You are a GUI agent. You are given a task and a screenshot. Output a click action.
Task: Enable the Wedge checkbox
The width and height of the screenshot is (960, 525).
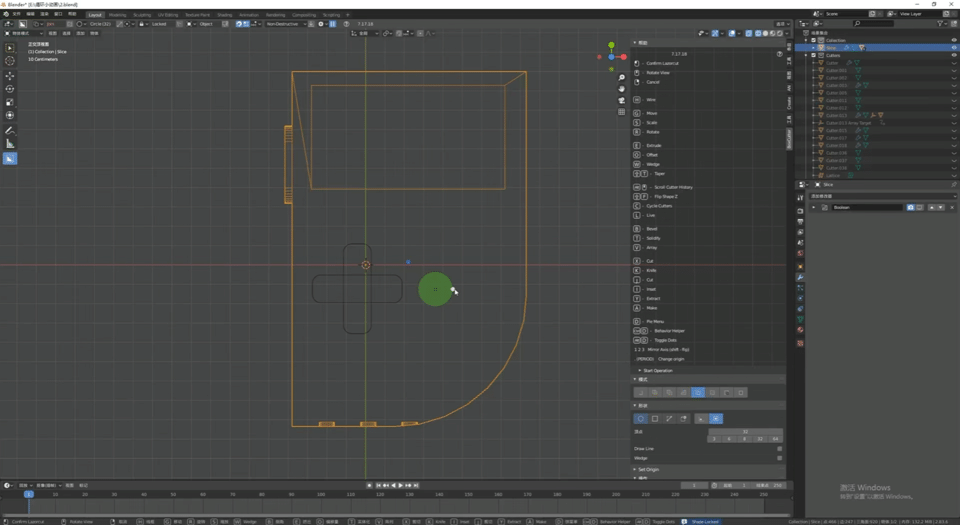[779, 458]
